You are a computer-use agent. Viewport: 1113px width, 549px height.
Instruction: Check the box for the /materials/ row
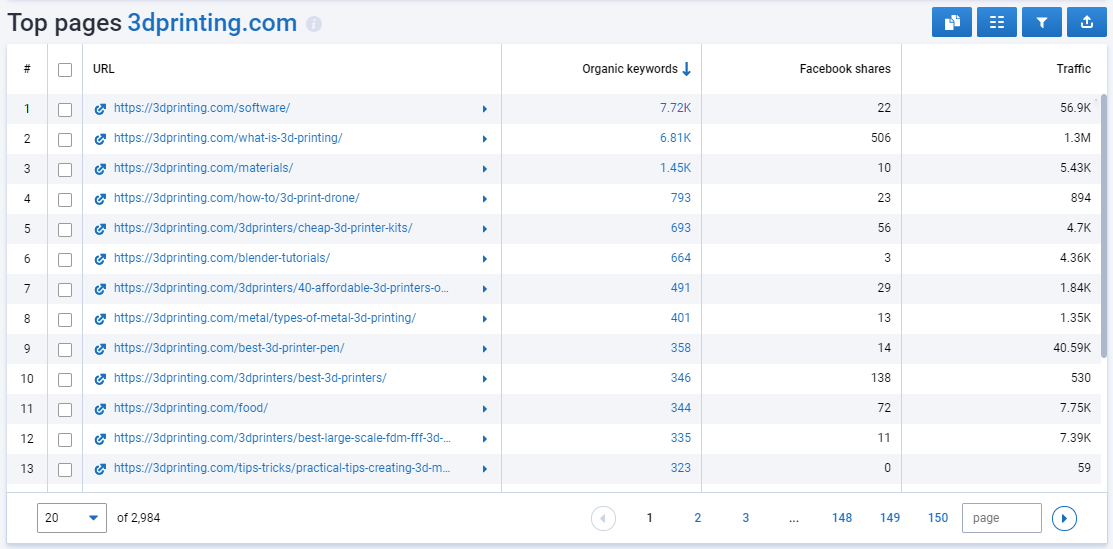[65, 169]
